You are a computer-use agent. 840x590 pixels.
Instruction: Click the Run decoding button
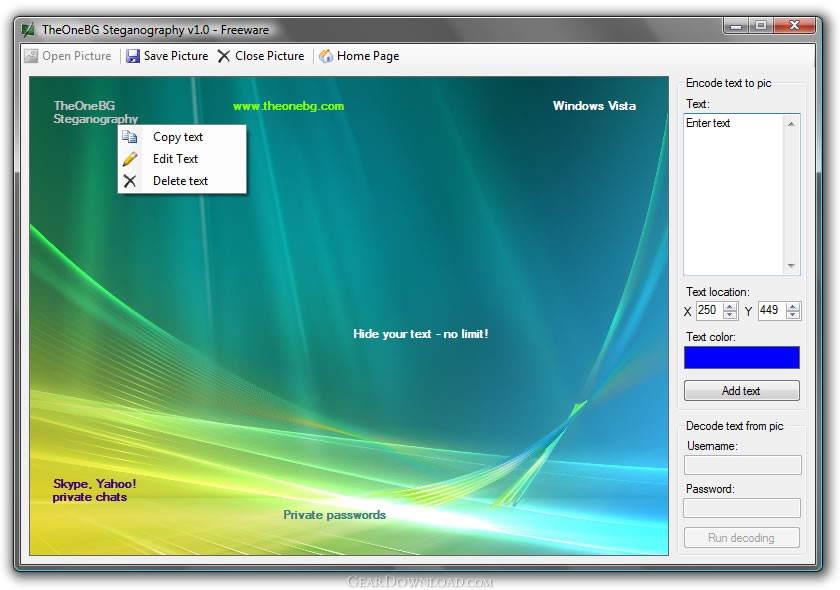tap(741, 537)
